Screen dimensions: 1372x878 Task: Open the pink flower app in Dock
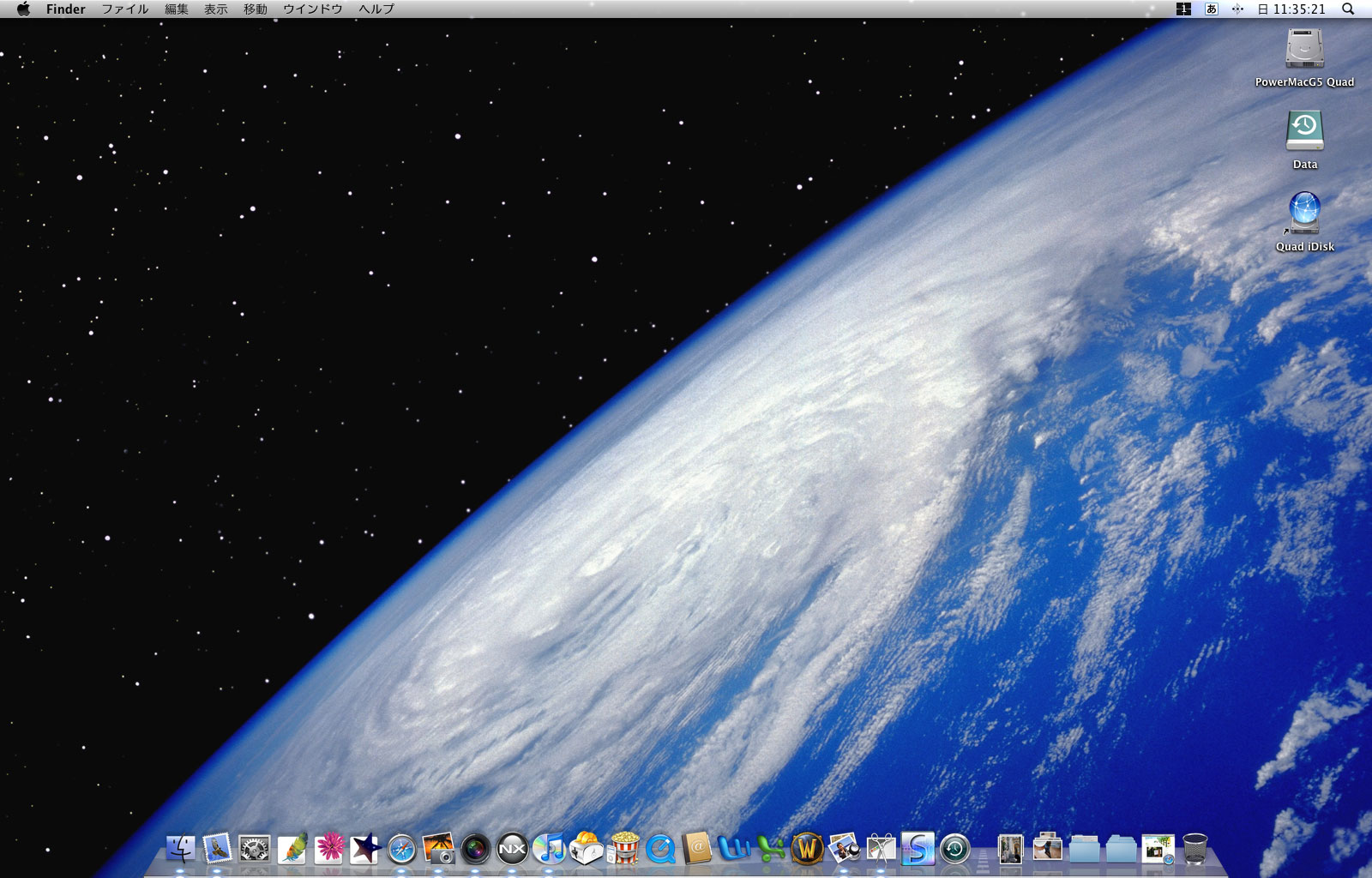328,849
